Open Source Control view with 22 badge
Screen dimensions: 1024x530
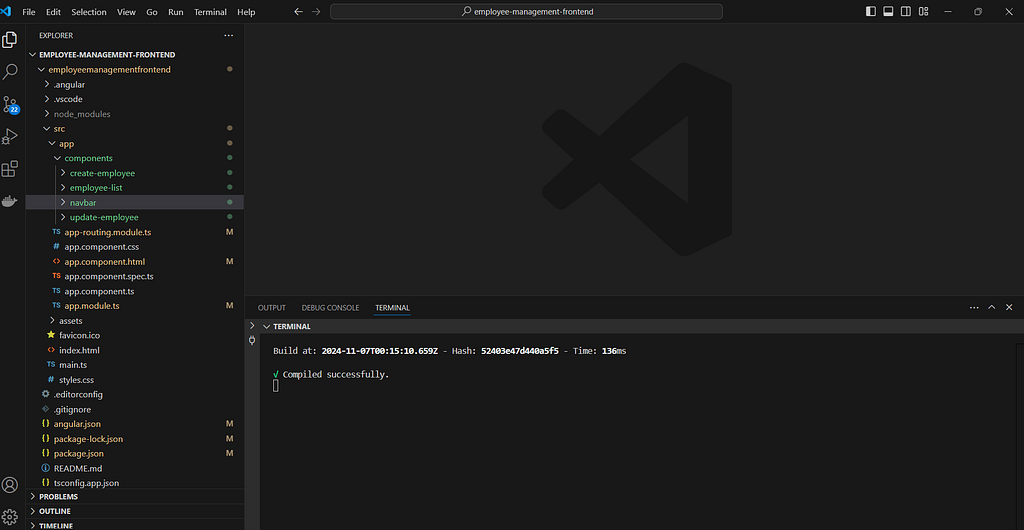tap(10, 104)
